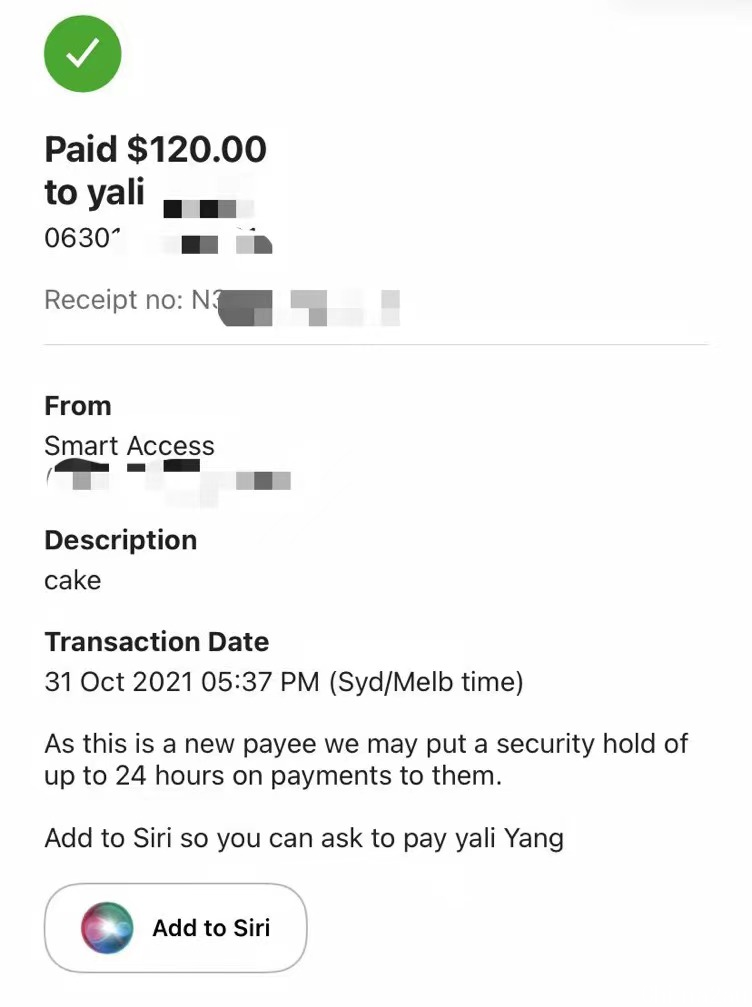Select the Paid $120.00 amount heading

pos(155,149)
